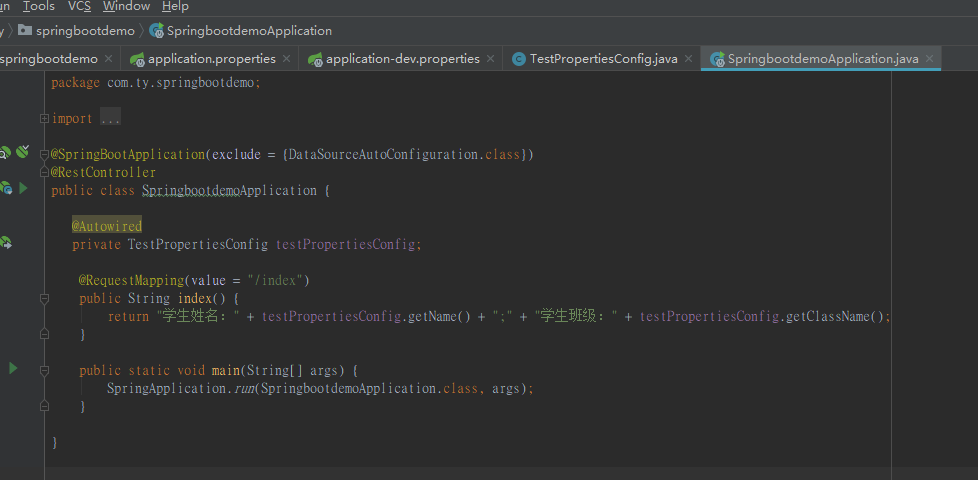This screenshot has height=480, width=978.
Task: Switch to TestPropertiesConfig.java tab
Action: coord(603,59)
